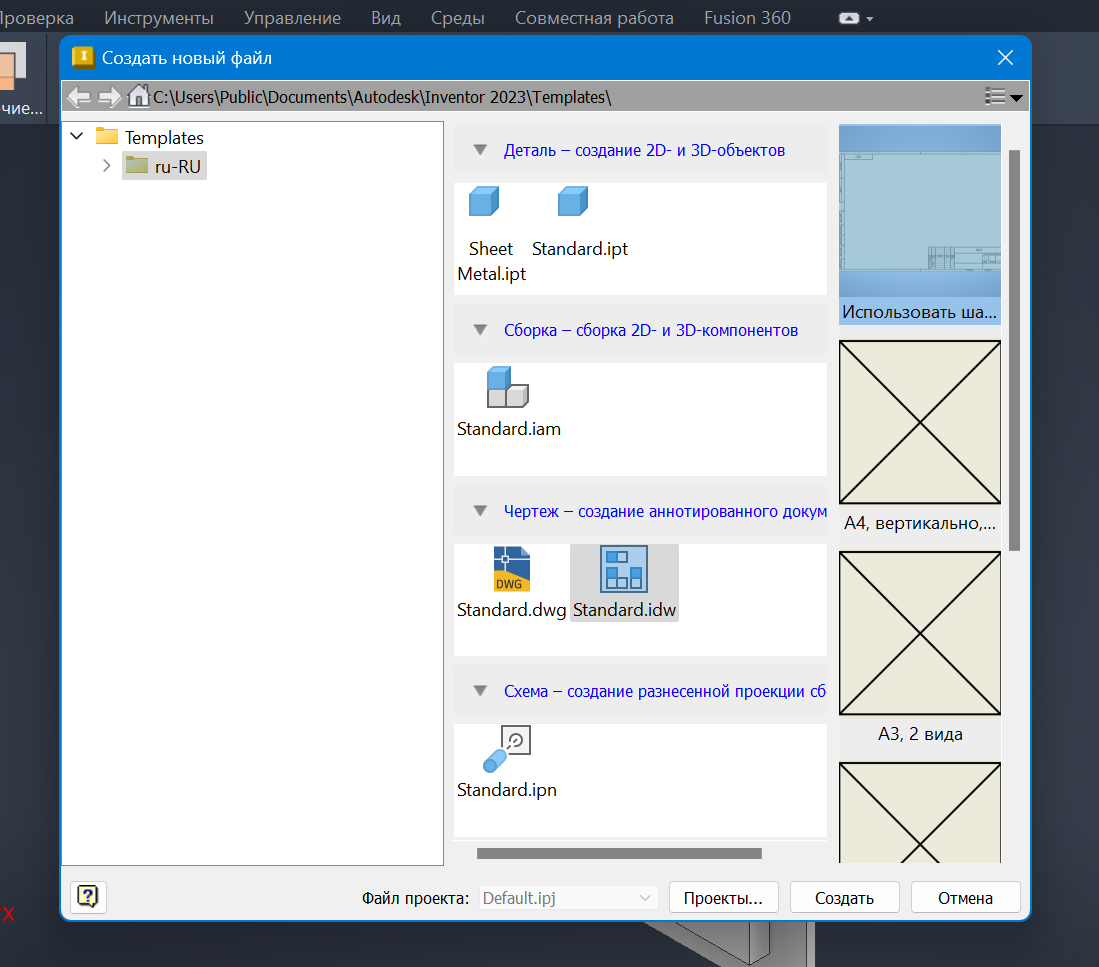Viewport: 1099px width, 967px height.
Task: Select the Sheet Metal.ipt template icon
Action: [484, 202]
